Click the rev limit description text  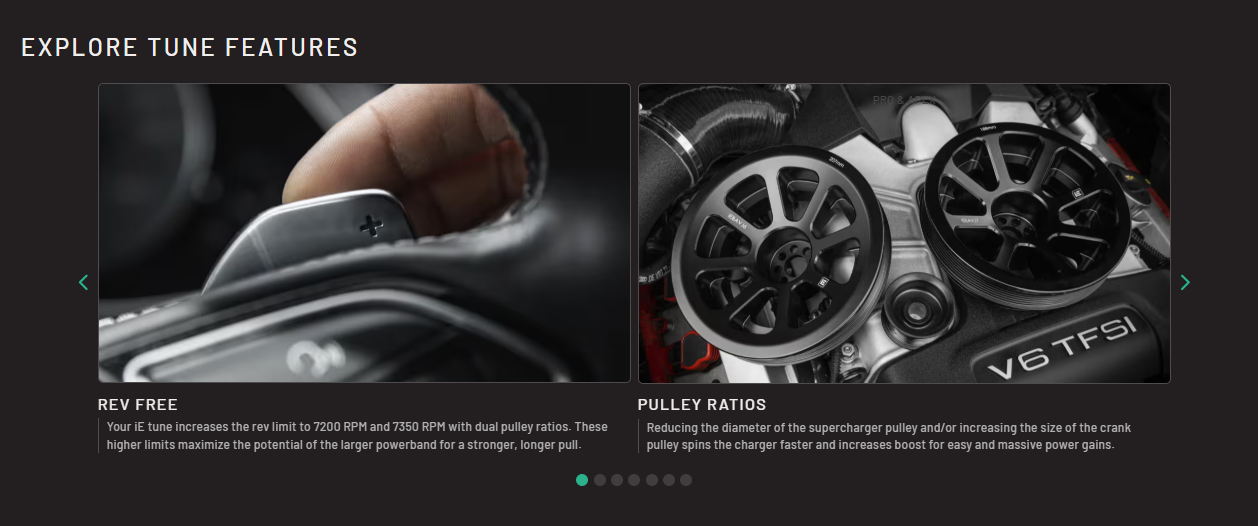pyautogui.click(x=357, y=436)
